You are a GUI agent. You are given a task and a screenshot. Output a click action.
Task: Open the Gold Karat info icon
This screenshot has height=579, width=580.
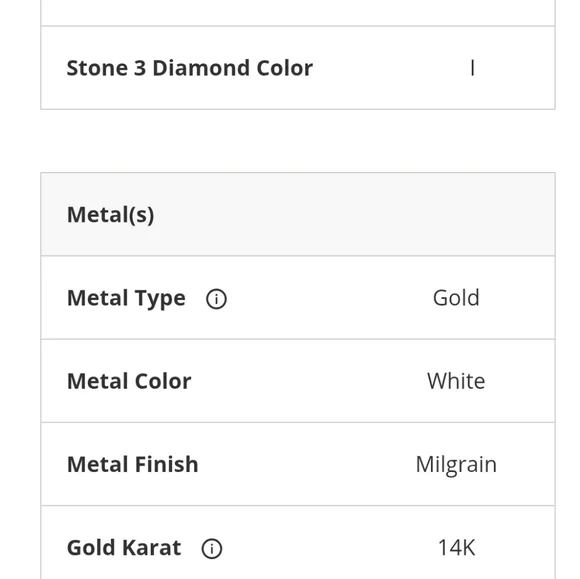click(212, 548)
